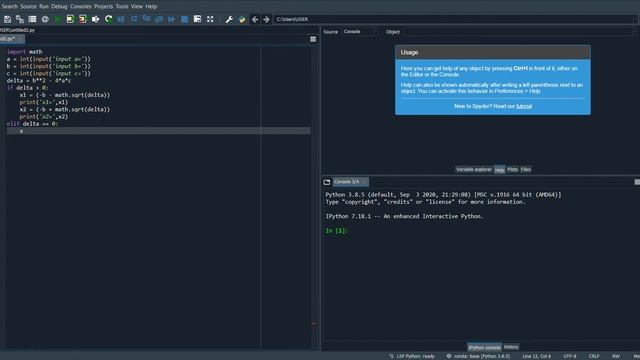Open the Help menu
Viewport: 640px width, 360px height.
151,7
